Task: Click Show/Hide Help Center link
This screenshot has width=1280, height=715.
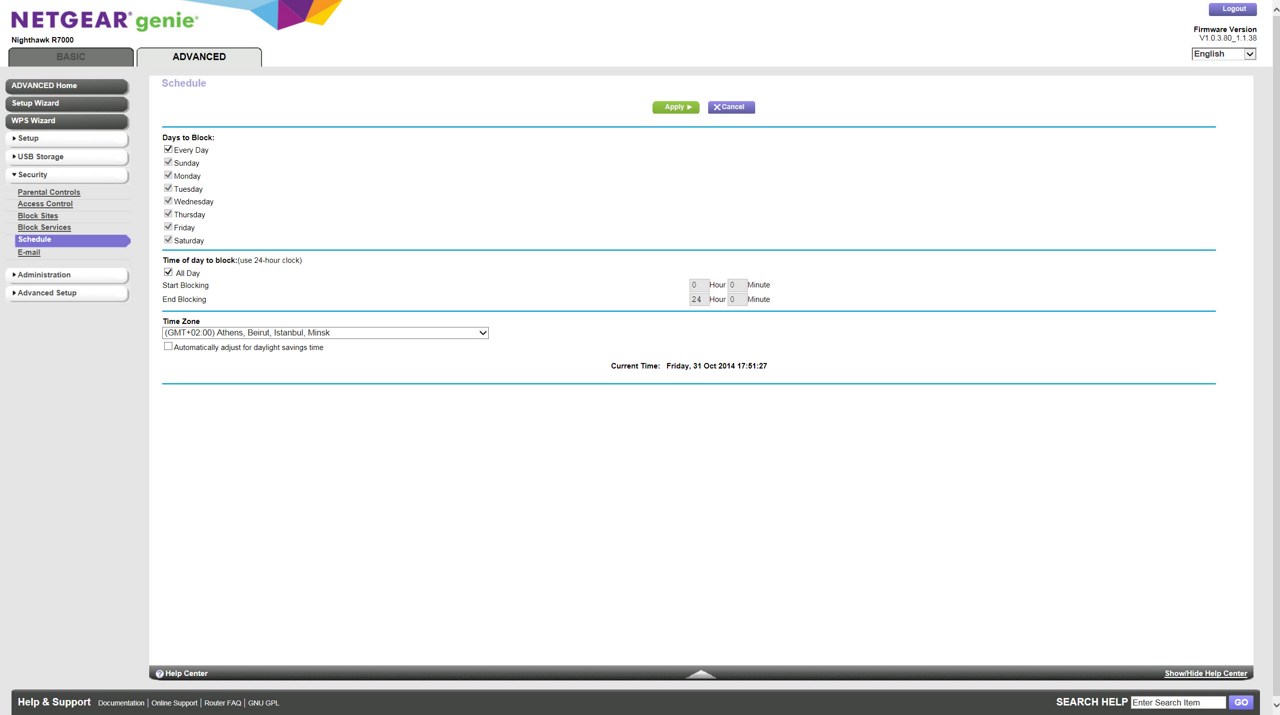Action: [x=1205, y=674]
